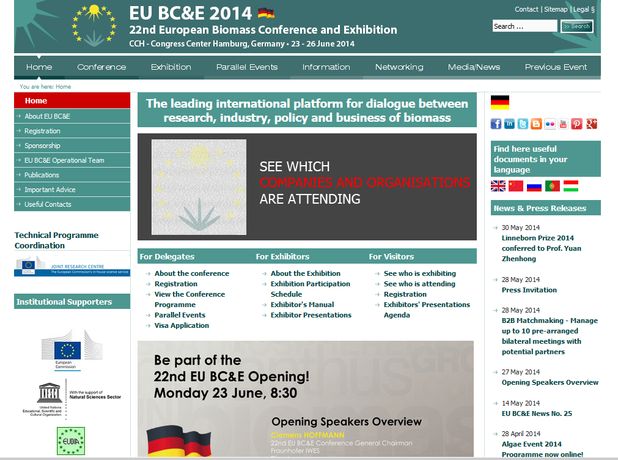Open the Conference menu
The image size is (618, 460).
click(102, 67)
